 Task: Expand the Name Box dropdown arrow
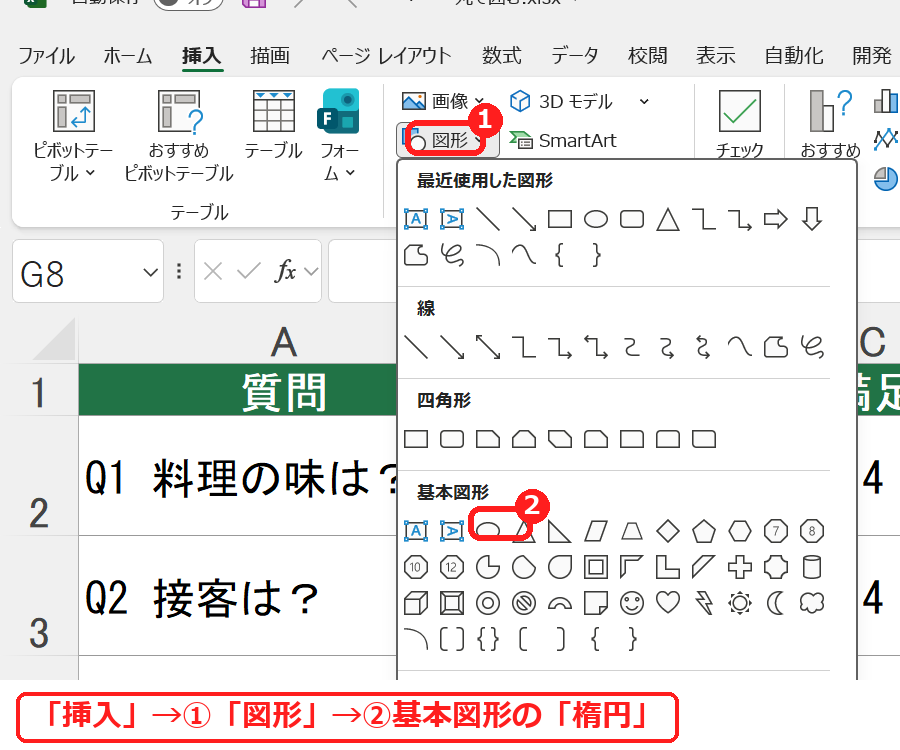pyautogui.click(x=150, y=272)
